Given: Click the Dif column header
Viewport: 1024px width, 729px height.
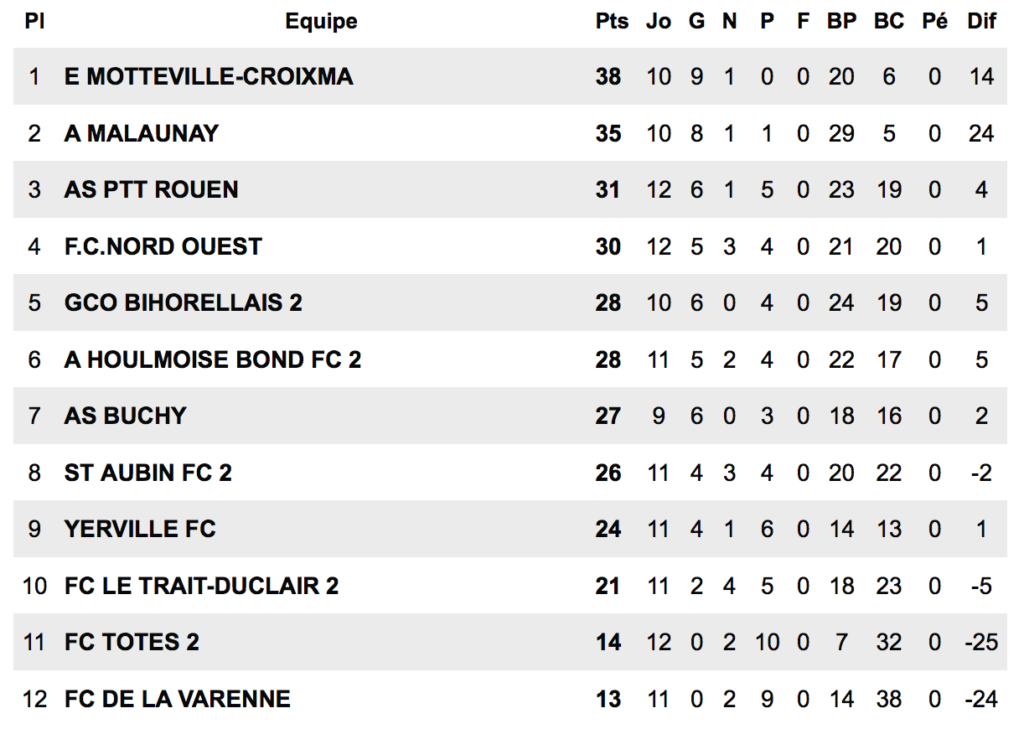Looking at the screenshot, I should coord(981,21).
